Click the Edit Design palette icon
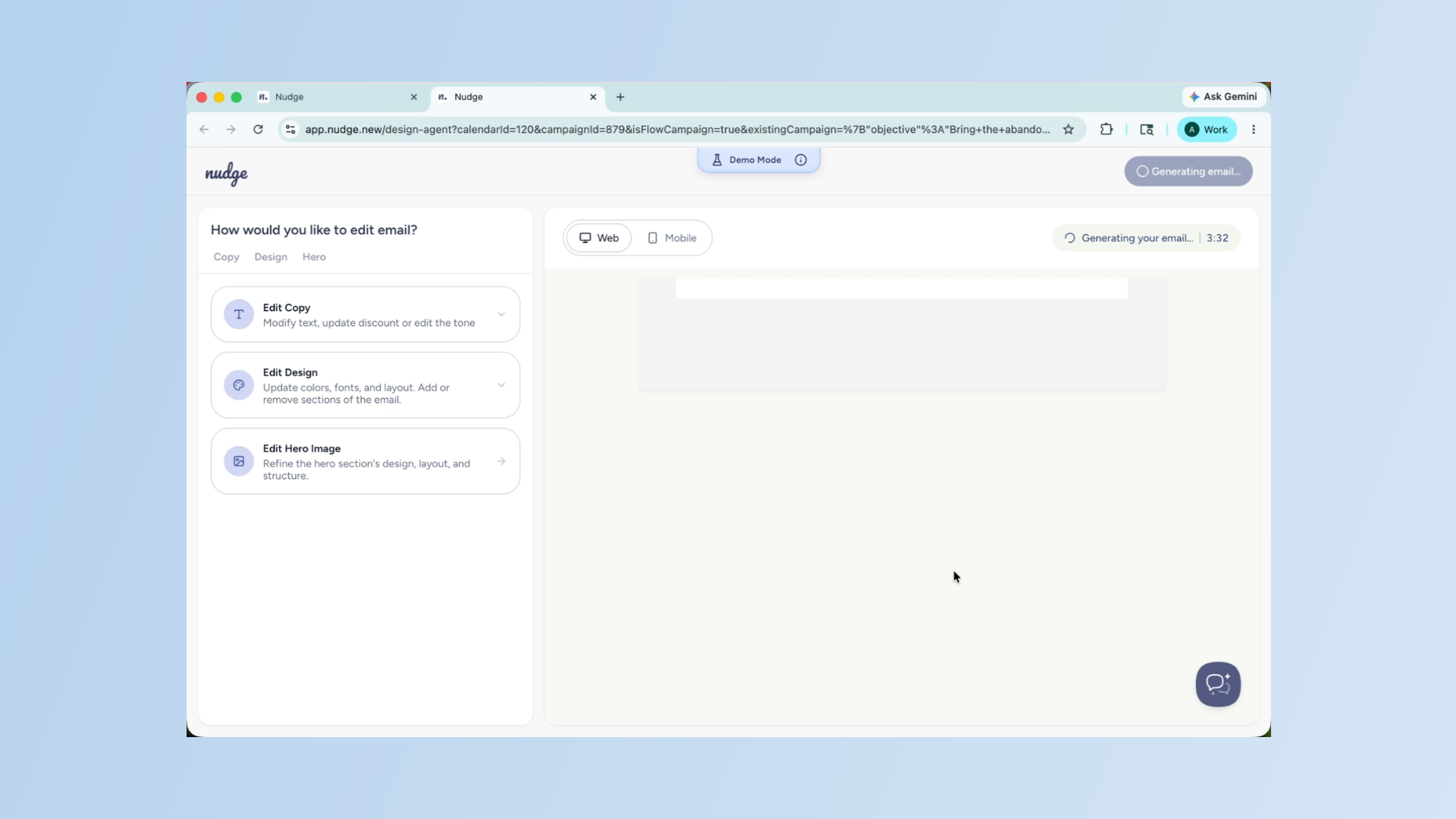This screenshot has height=819, width=1456. [239, 385]
